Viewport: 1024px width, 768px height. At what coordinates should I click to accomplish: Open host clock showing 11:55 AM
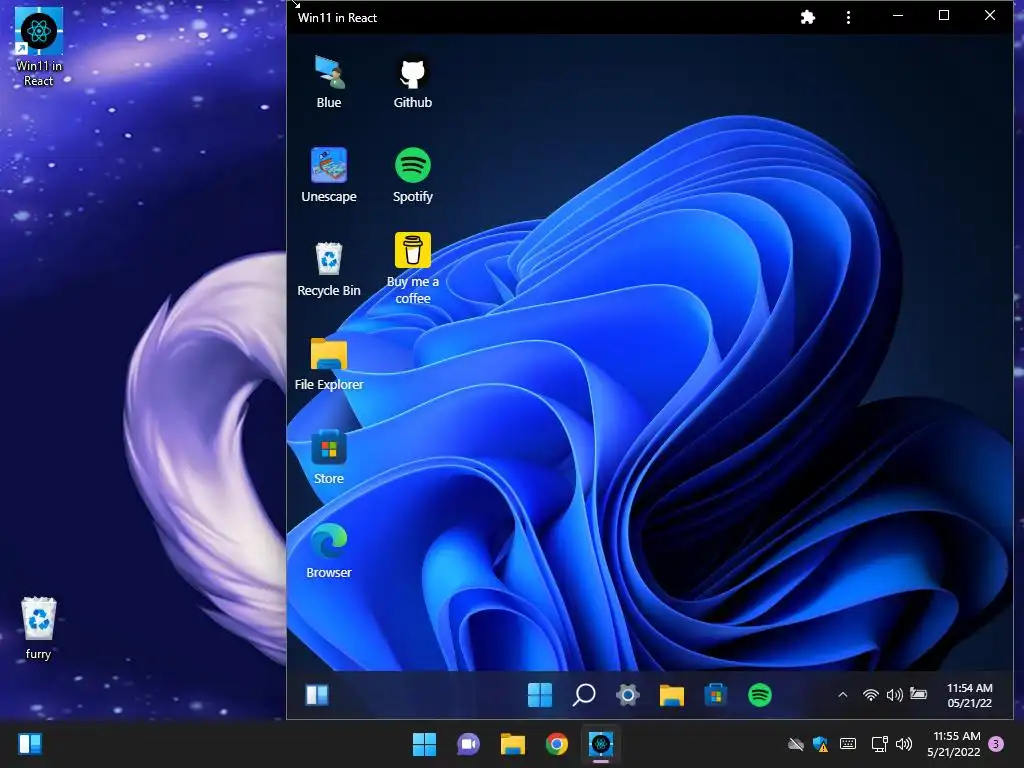954,744
